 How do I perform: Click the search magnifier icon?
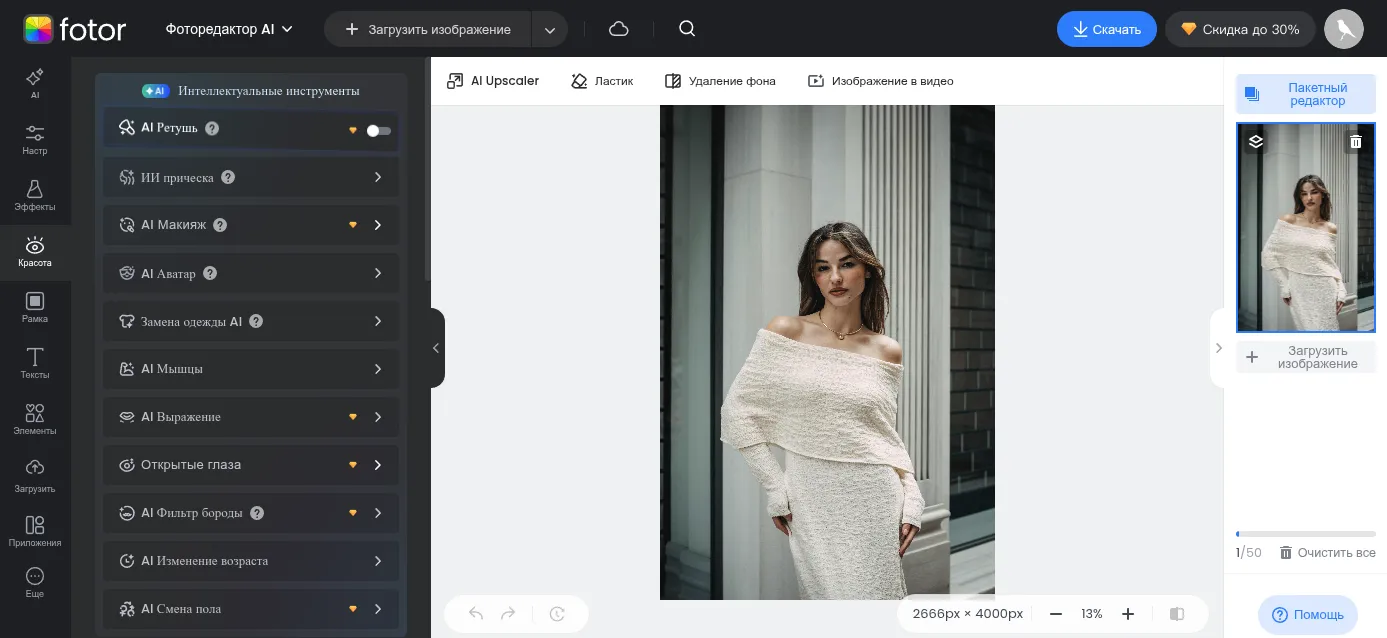click(x=687, y=29)
